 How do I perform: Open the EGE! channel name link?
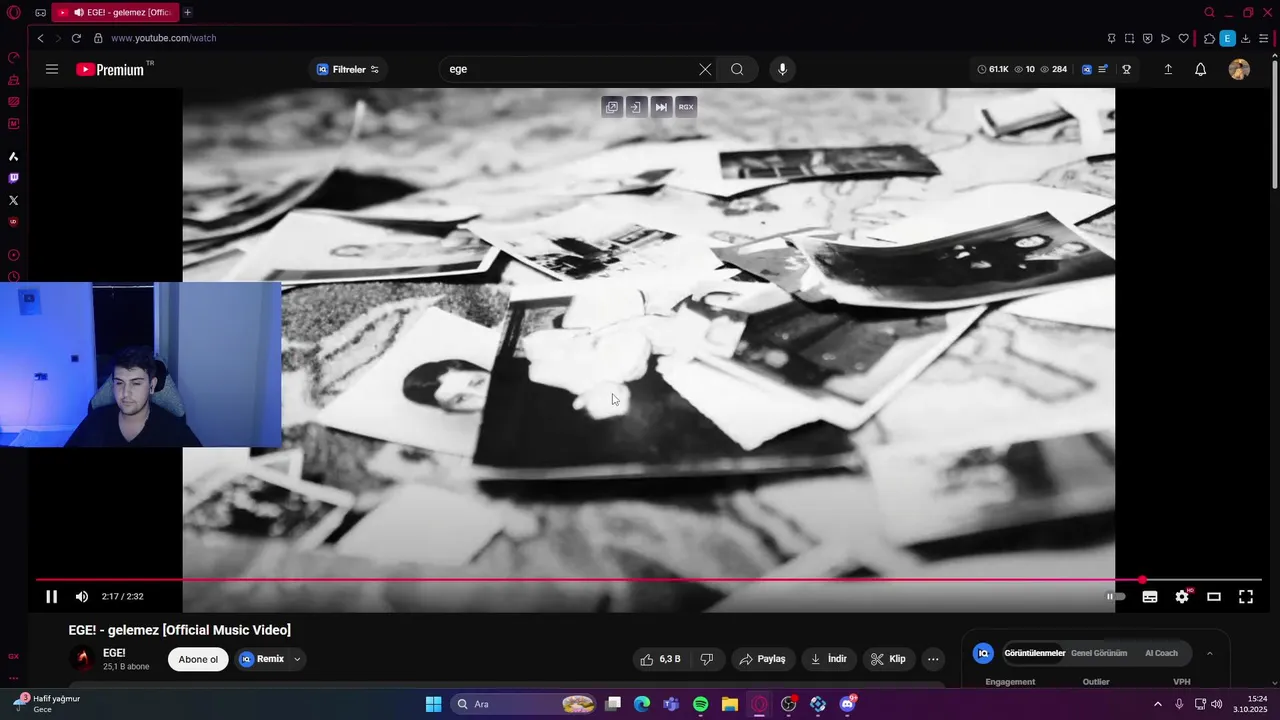tap(114, 653)
